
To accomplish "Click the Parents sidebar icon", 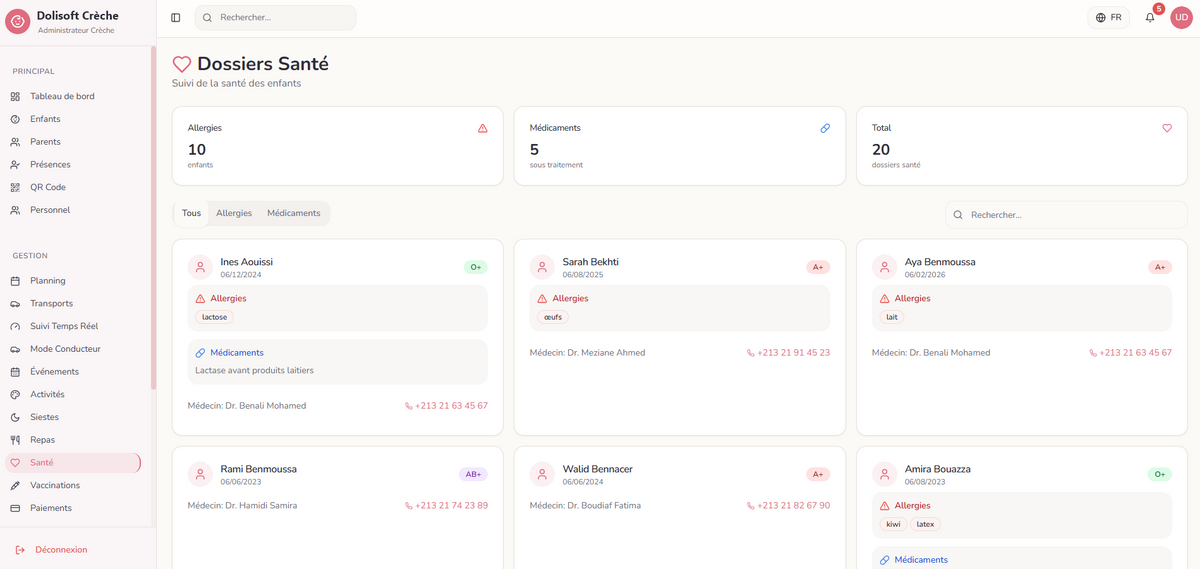I will pos(15,142).
